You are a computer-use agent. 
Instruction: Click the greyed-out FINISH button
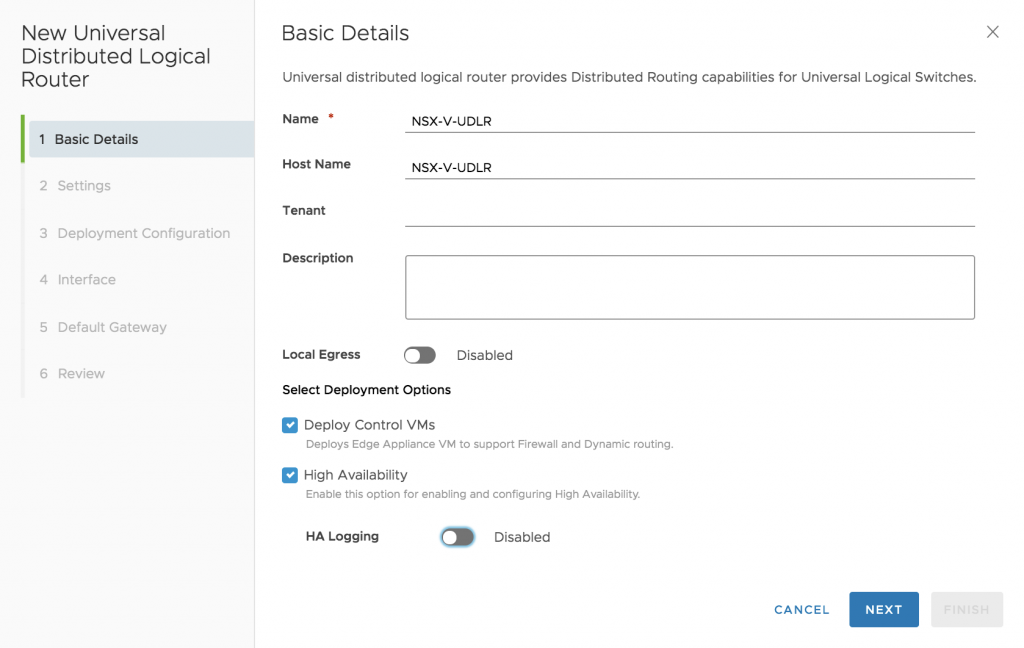967,609
